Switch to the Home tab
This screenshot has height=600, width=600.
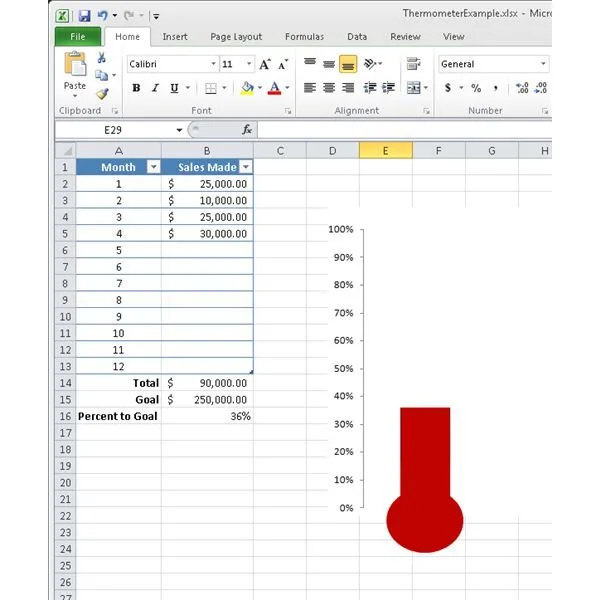(x=127, y=37)
